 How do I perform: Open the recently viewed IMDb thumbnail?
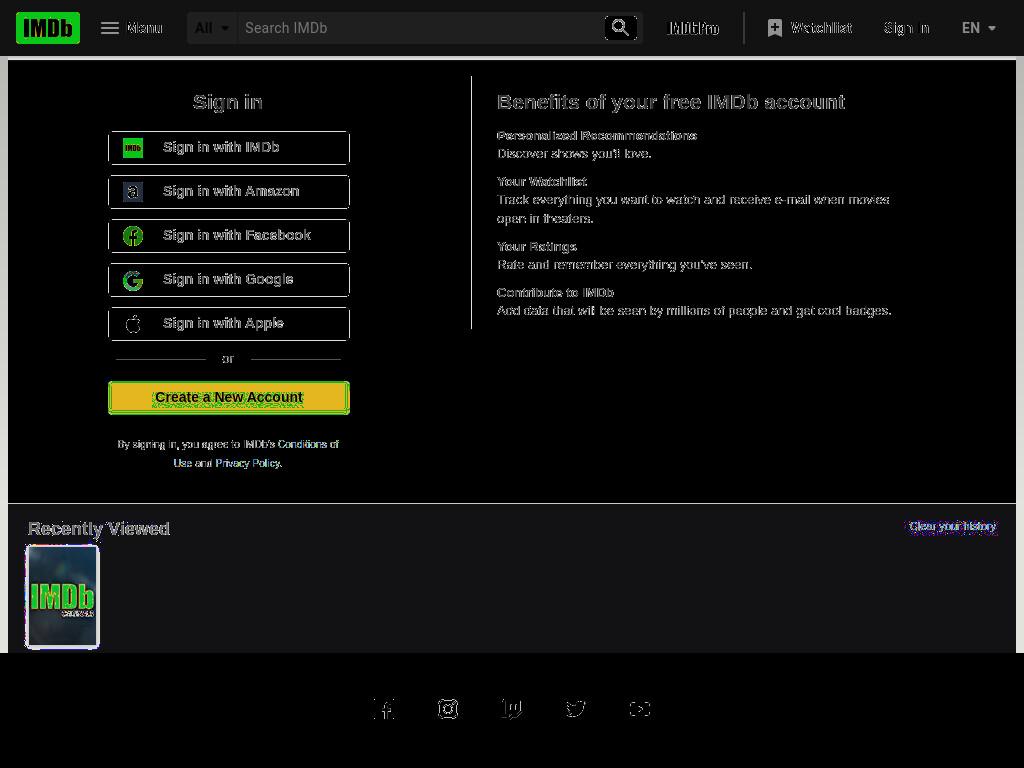[x=62, y=597]
